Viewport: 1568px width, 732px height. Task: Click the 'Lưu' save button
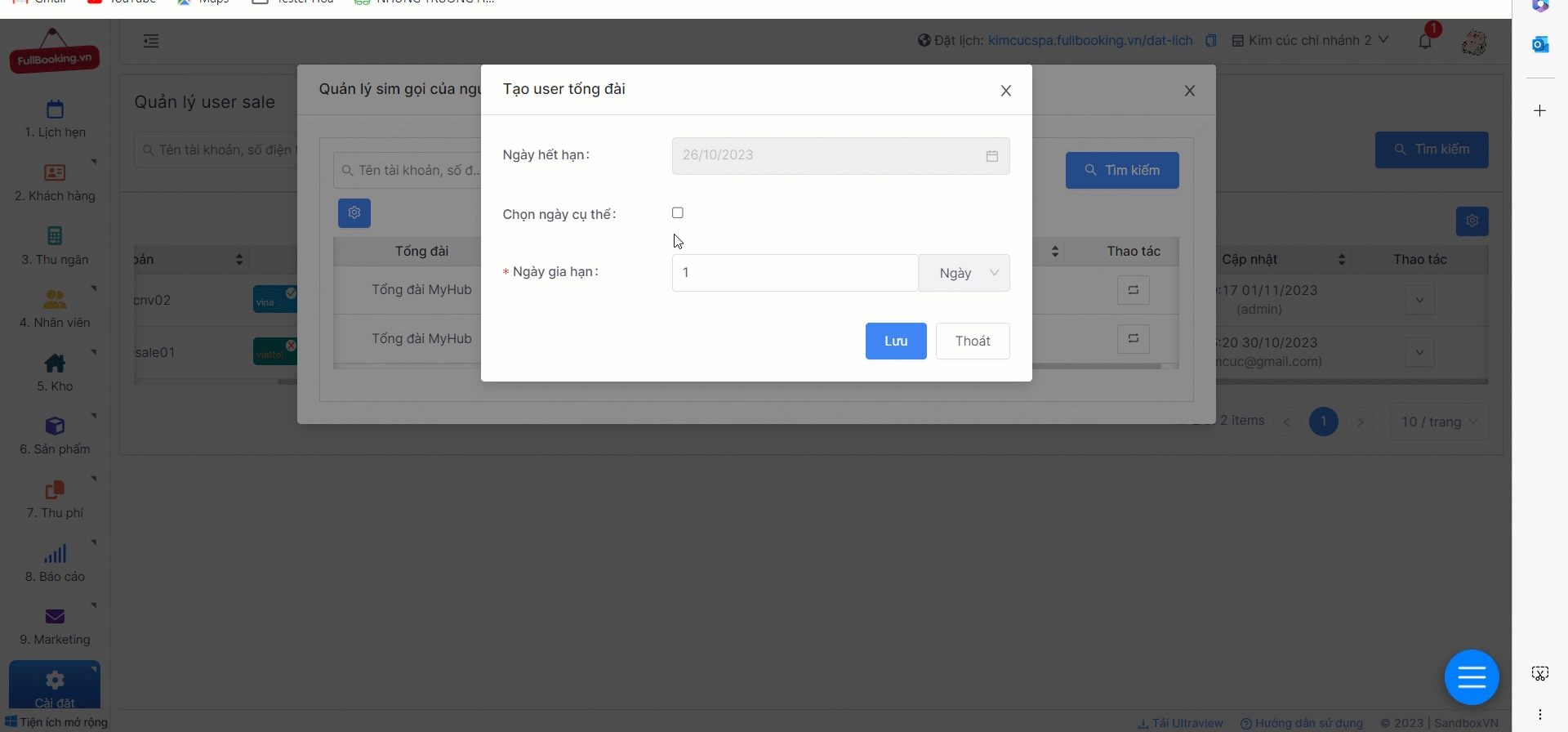point(896,341)
